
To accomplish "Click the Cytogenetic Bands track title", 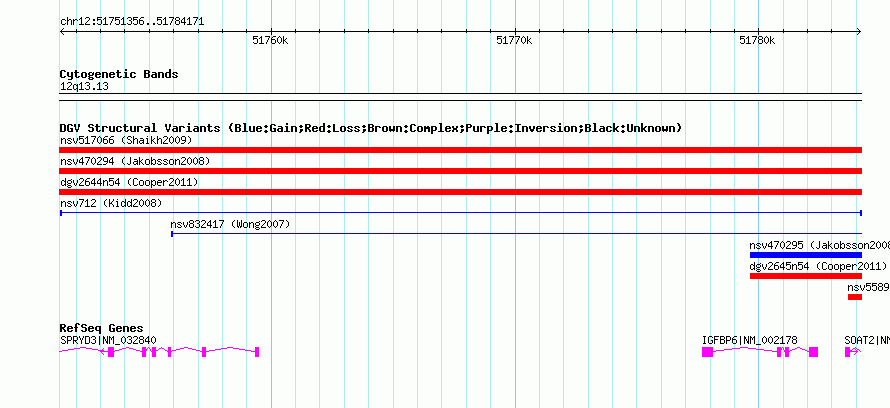I will coord(119,74).
